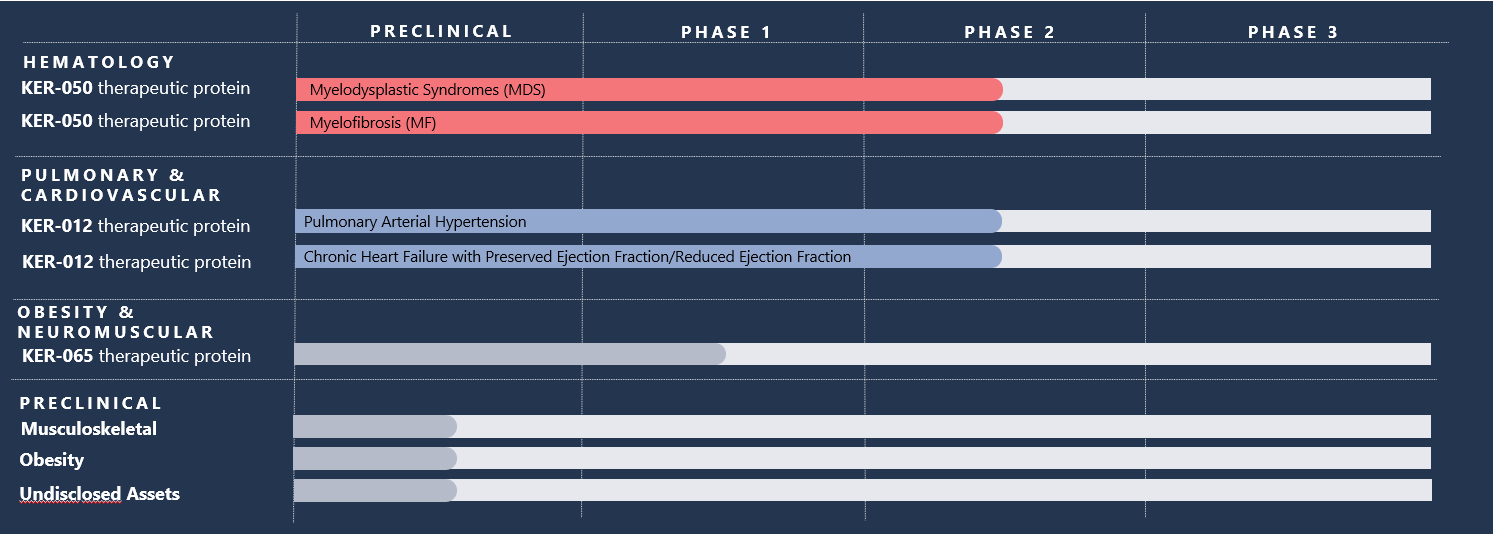Select the Musculoskeletal row label
The width and height of the screenshot is (1493, 534).
tap(89, 429)
